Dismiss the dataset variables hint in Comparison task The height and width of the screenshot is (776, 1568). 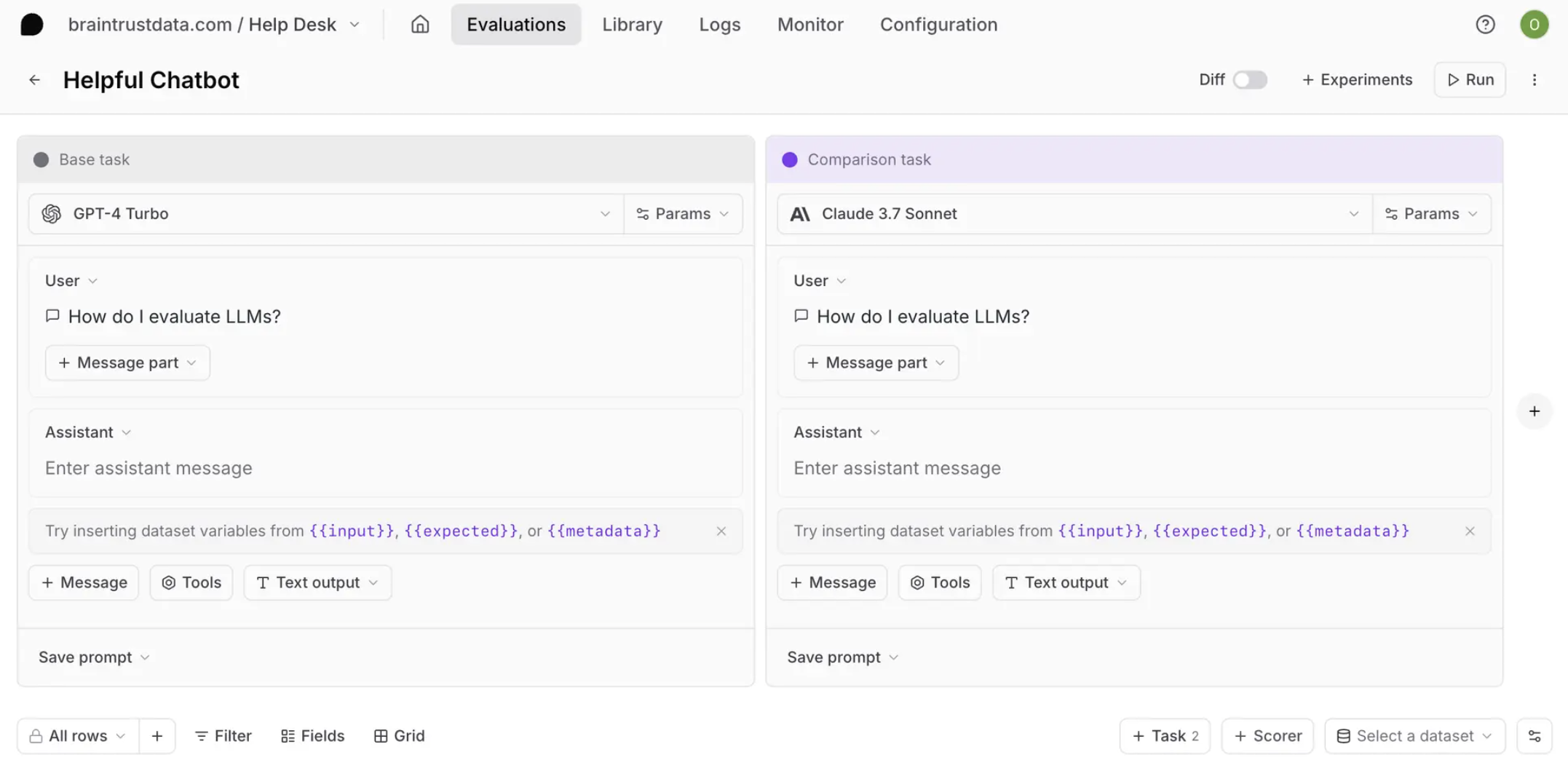tap(1470, 531)
